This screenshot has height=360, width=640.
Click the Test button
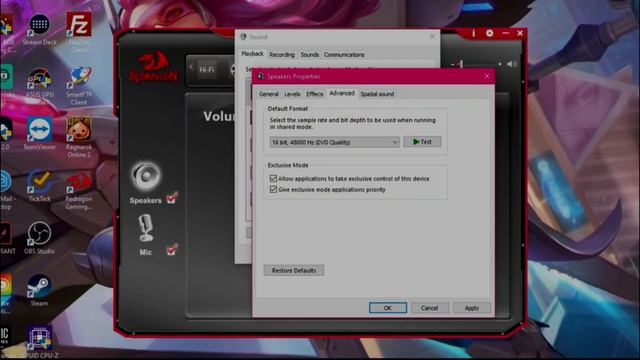422,142
